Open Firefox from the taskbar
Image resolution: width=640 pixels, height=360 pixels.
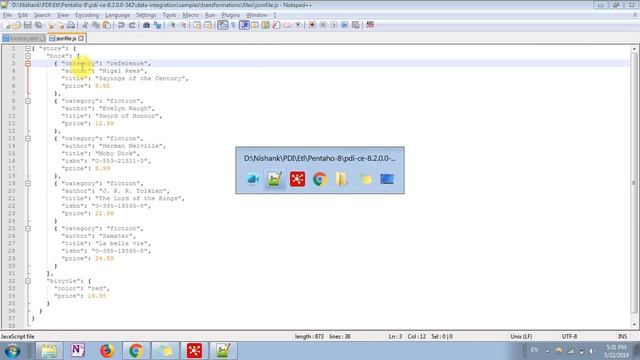[107, 351]
